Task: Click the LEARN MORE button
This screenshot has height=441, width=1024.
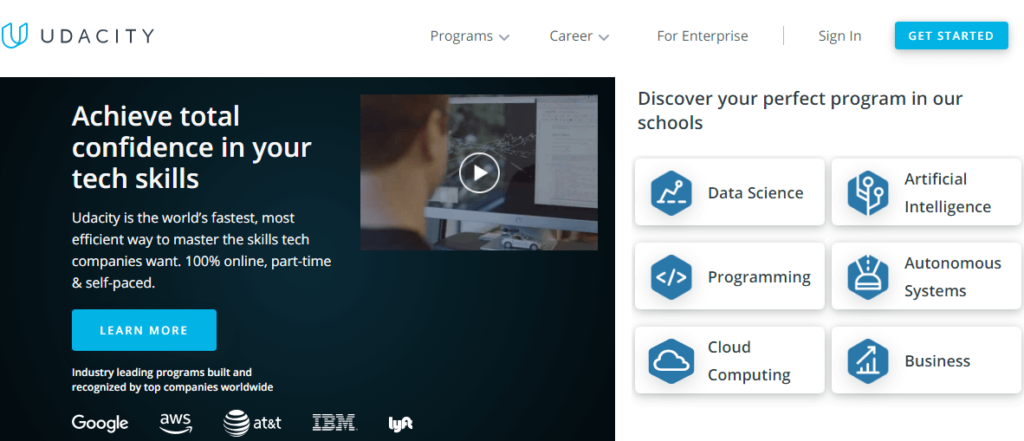Action: [x=144, y=331]
